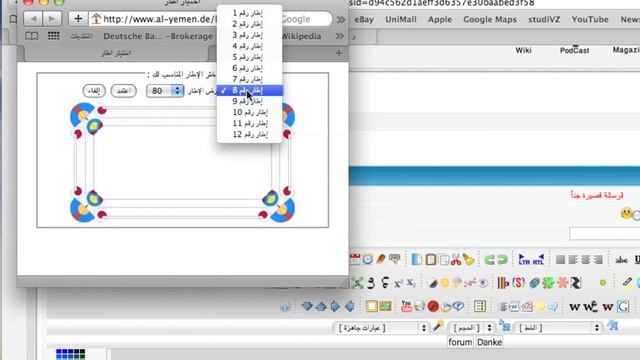Undo with the left green arrow
The height and width of the screenshot is (360, 640).
489,260
